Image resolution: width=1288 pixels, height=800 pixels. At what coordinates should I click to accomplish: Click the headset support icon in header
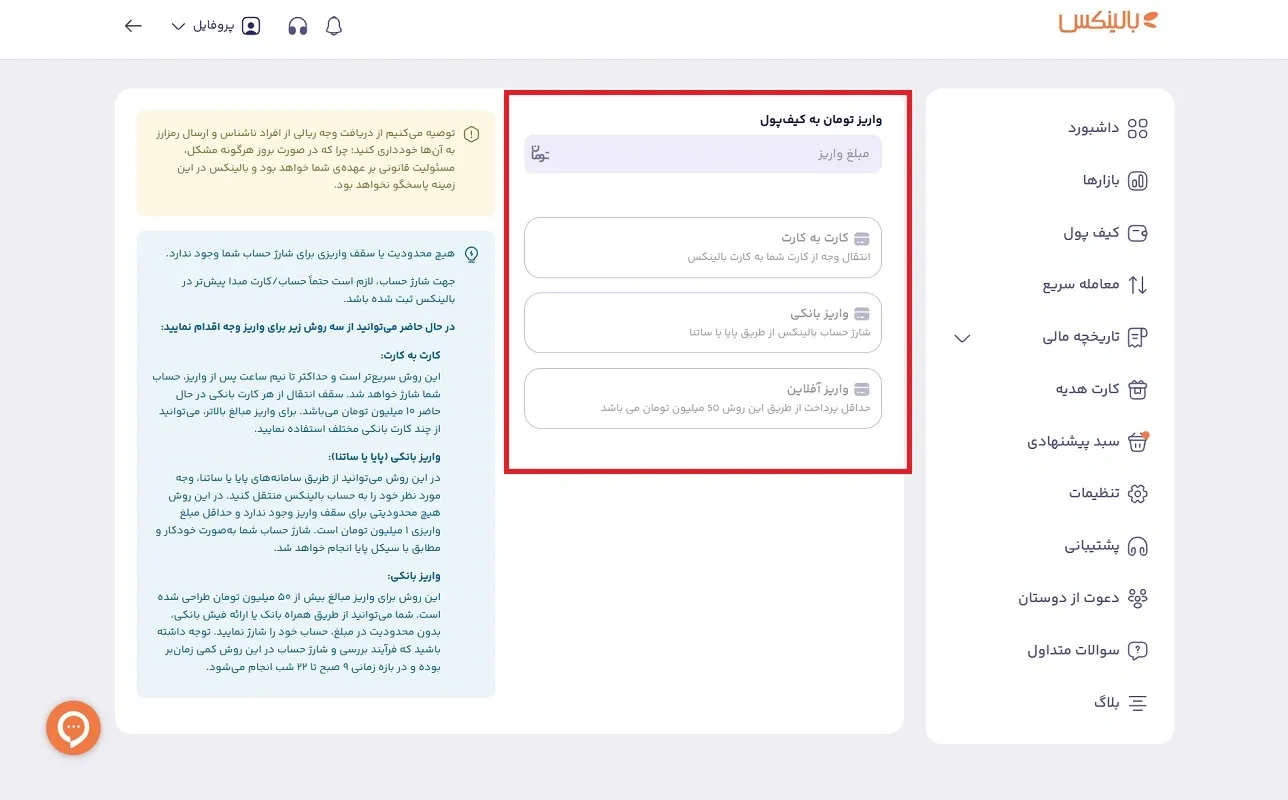(297, 26)
